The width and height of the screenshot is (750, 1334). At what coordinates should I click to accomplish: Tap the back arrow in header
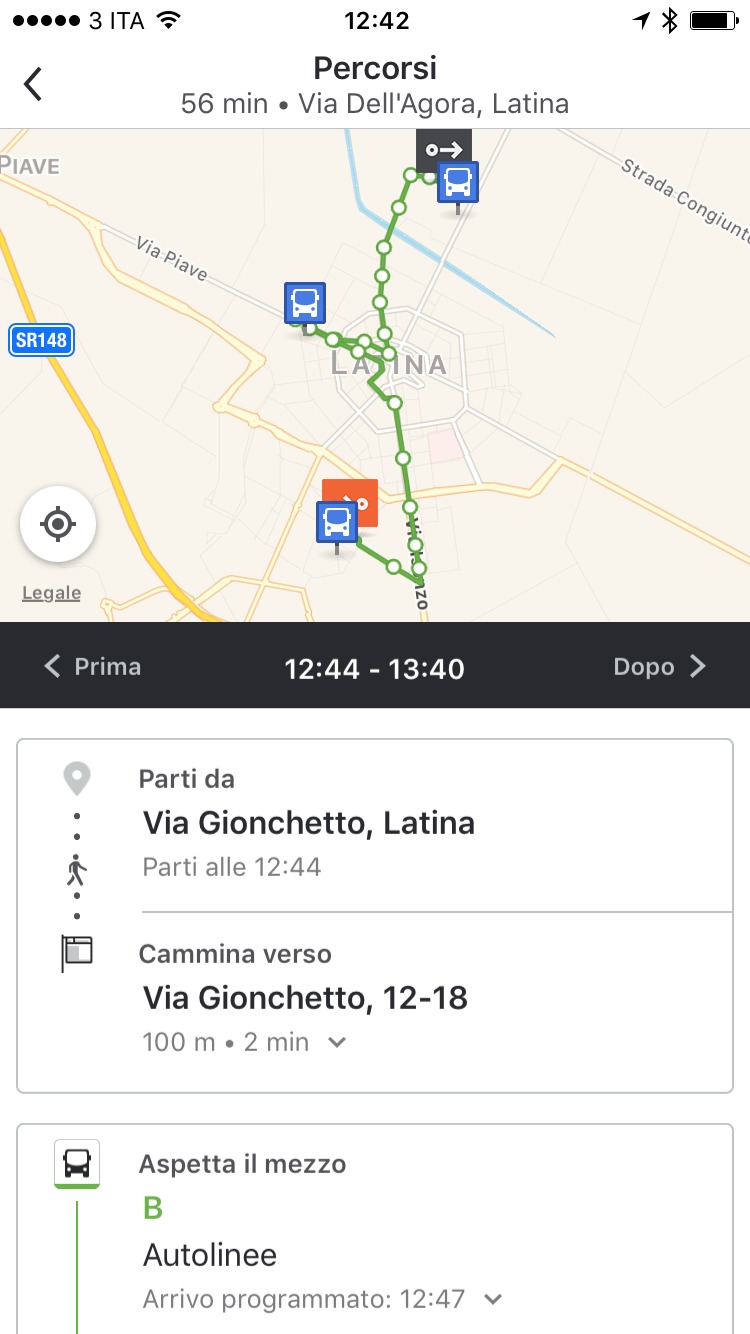[34, 84]
